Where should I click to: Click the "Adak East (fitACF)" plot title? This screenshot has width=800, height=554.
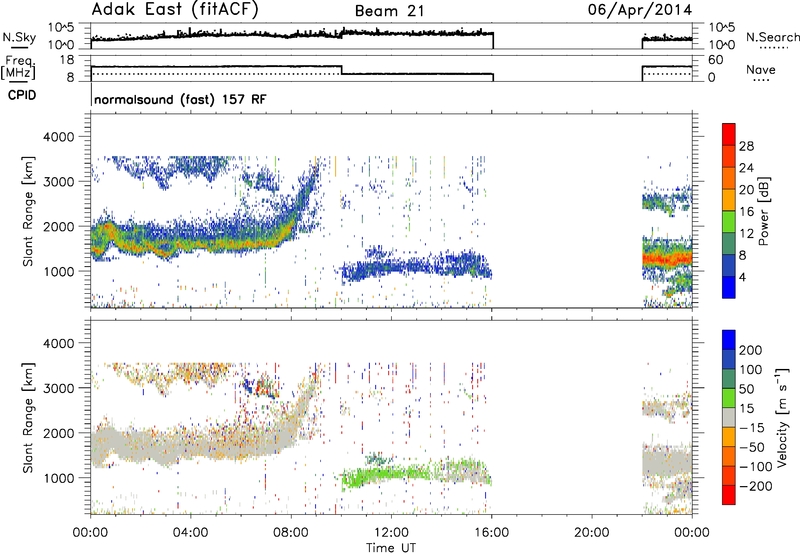pos(175,10)
